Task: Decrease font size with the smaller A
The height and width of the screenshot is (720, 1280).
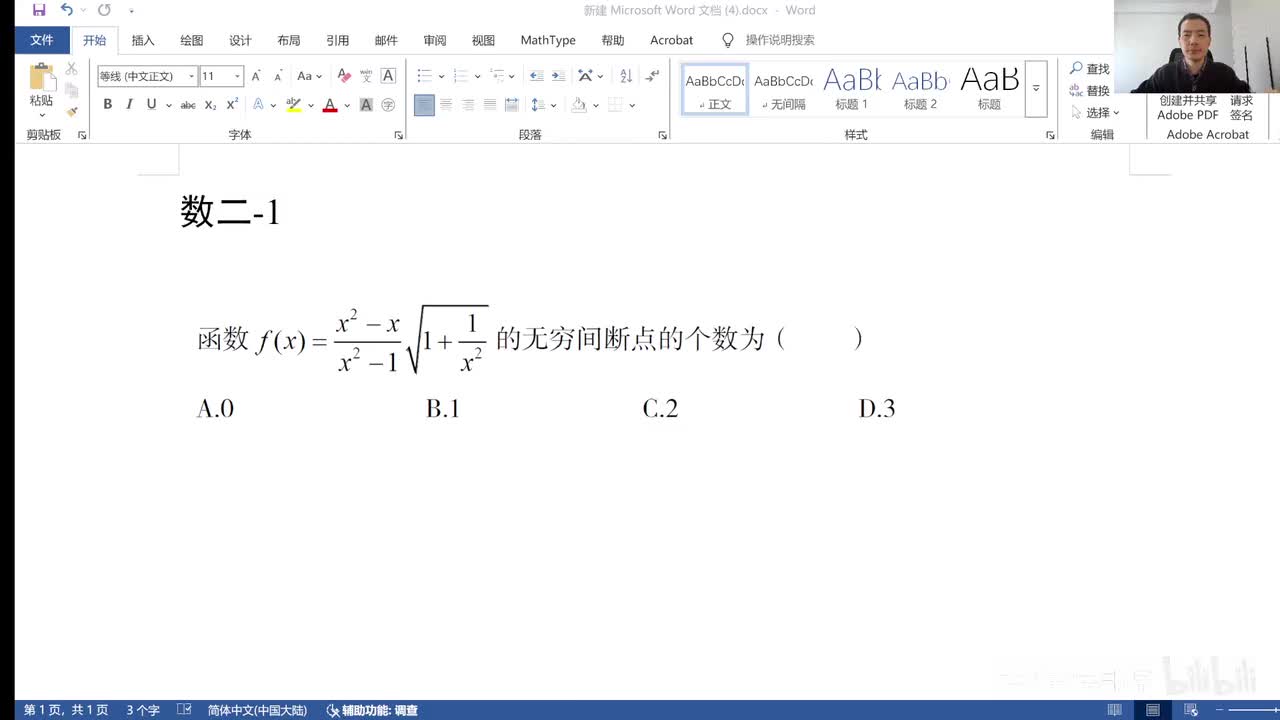Action: point(278,76)
